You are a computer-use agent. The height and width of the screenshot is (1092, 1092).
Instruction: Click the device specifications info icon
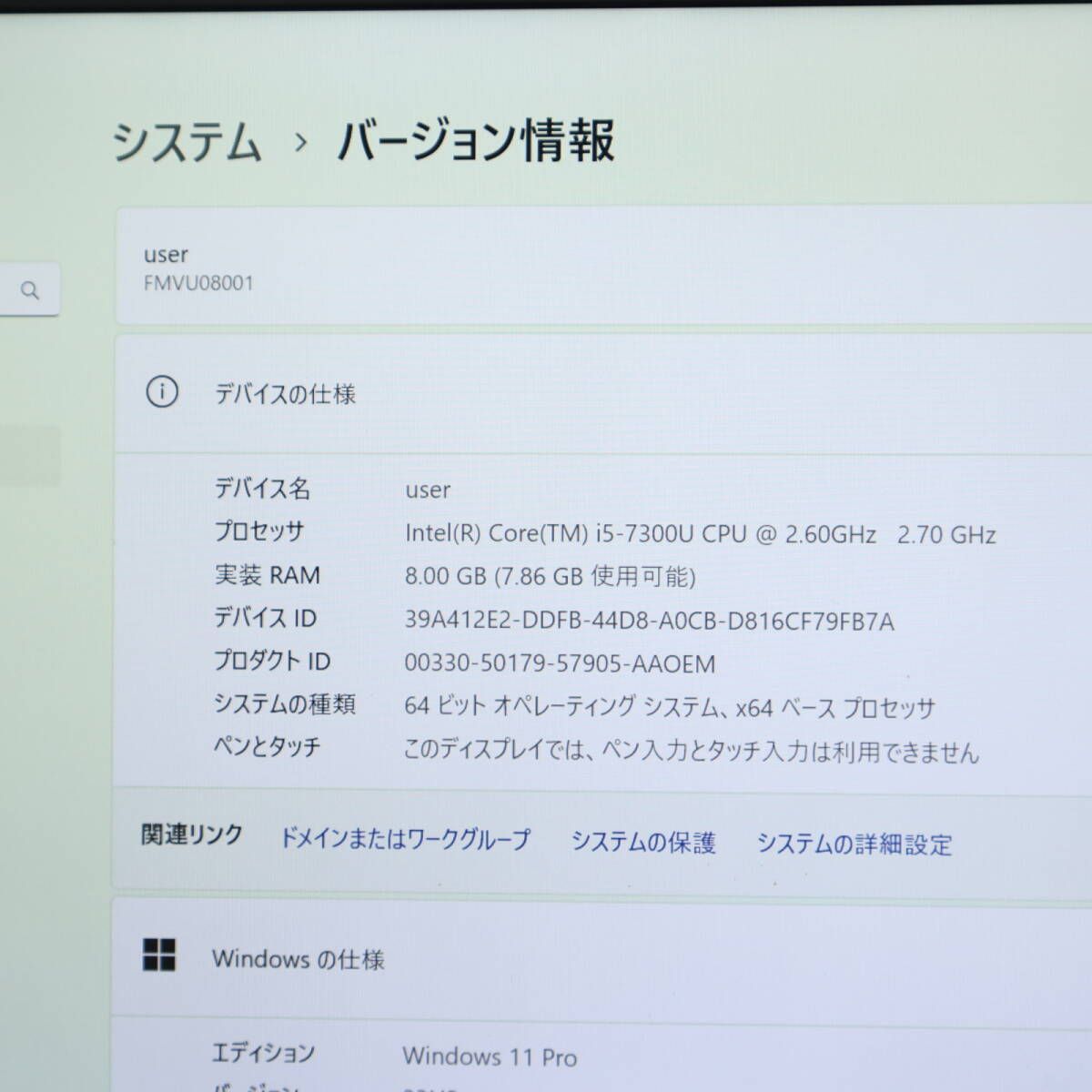point(162,392)
